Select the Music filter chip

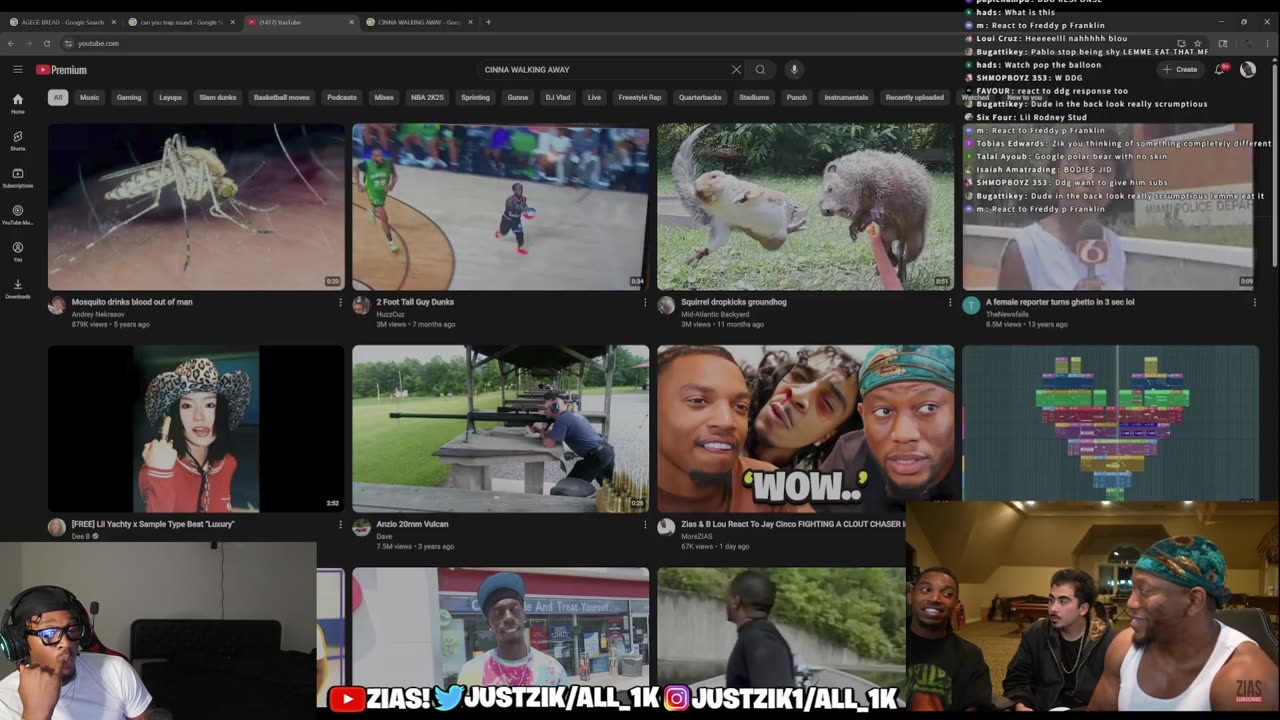tap(89, 98)
